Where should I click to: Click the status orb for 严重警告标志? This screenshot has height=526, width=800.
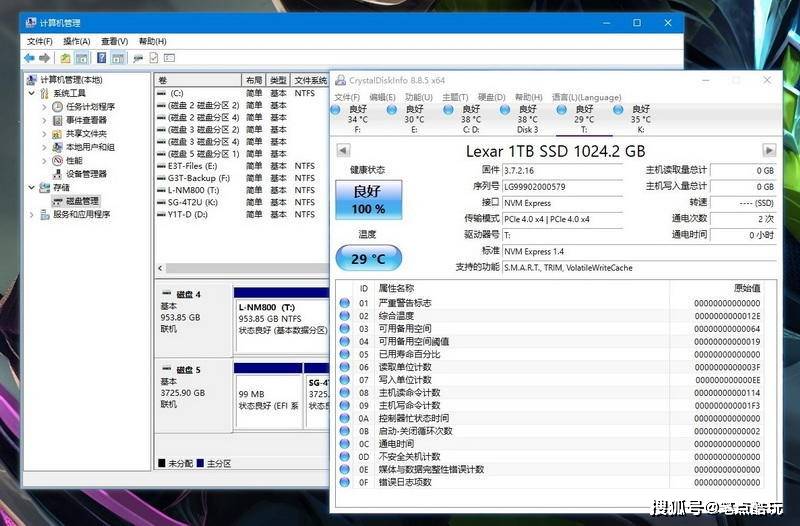coord(344,303)
